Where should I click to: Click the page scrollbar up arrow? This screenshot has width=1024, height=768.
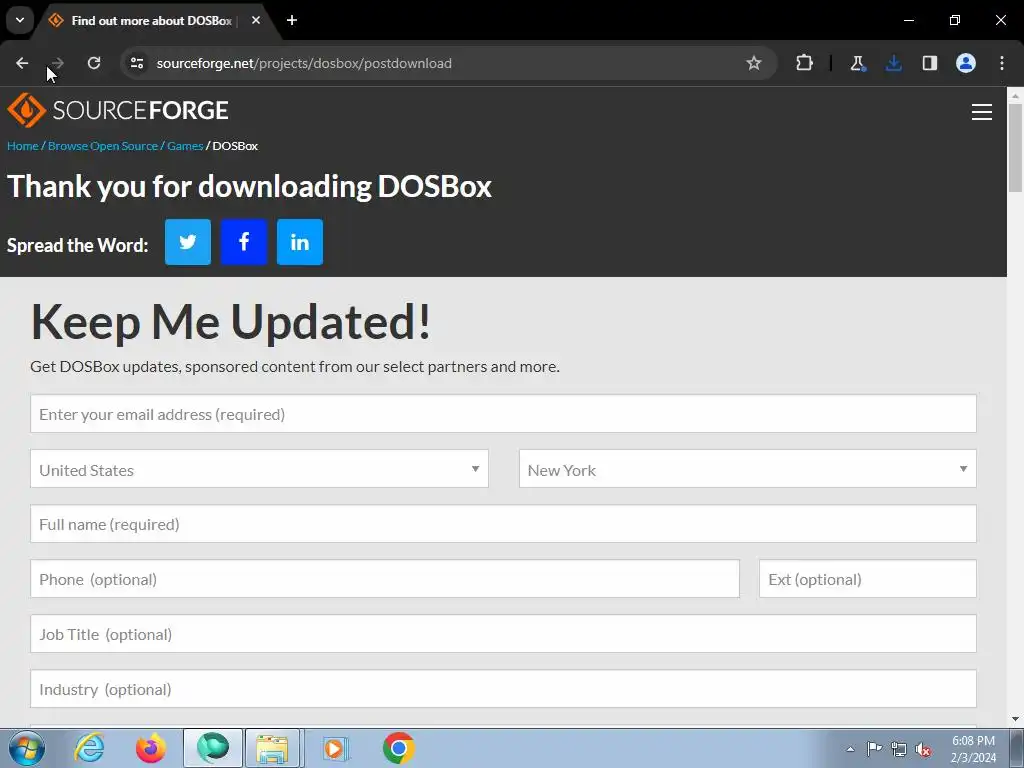point(1016,95)
